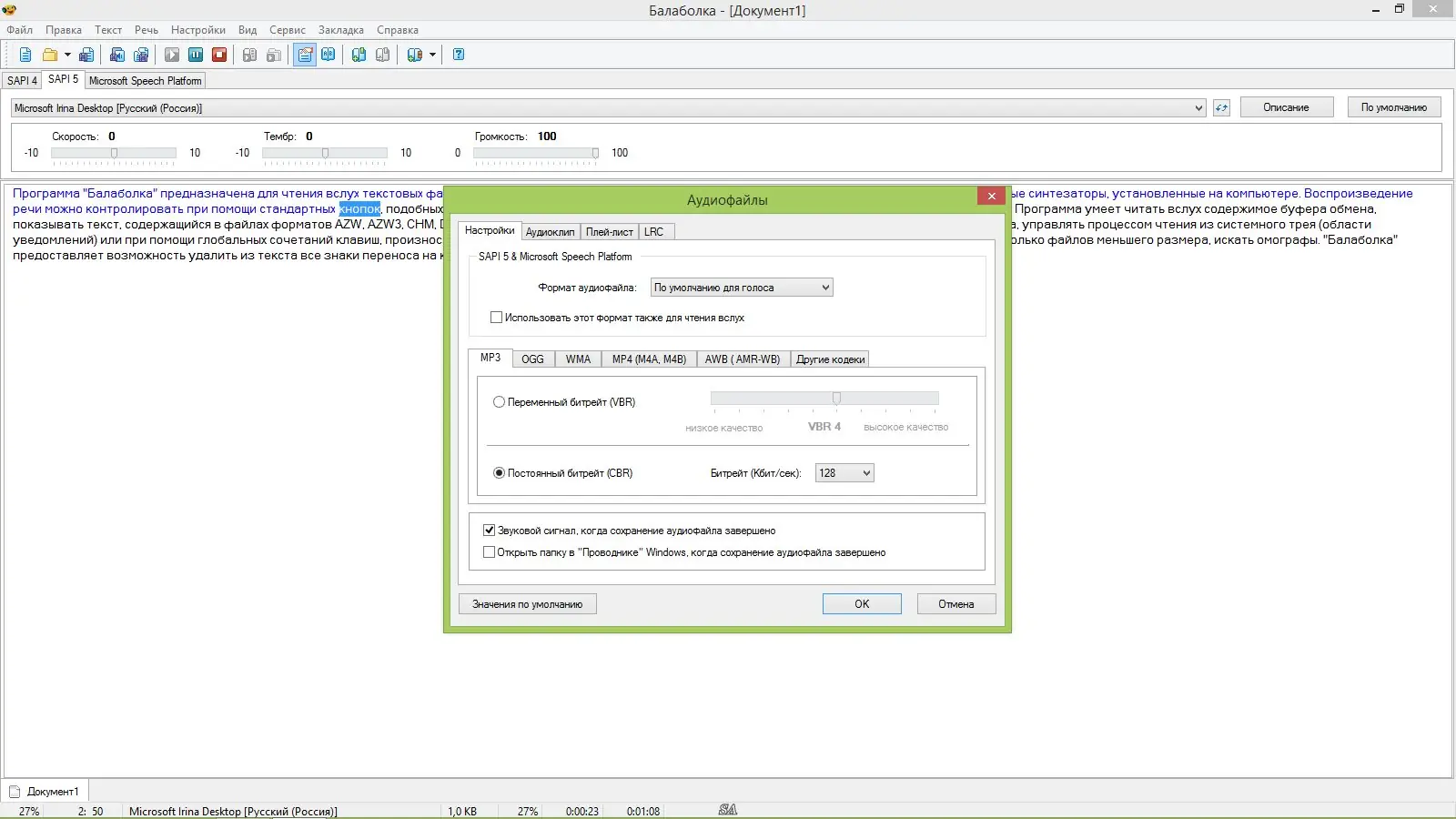Select the MP4 (M4A, M4B) tab
This screenshot has height=819, width=1456.
(x=650, y=359)
